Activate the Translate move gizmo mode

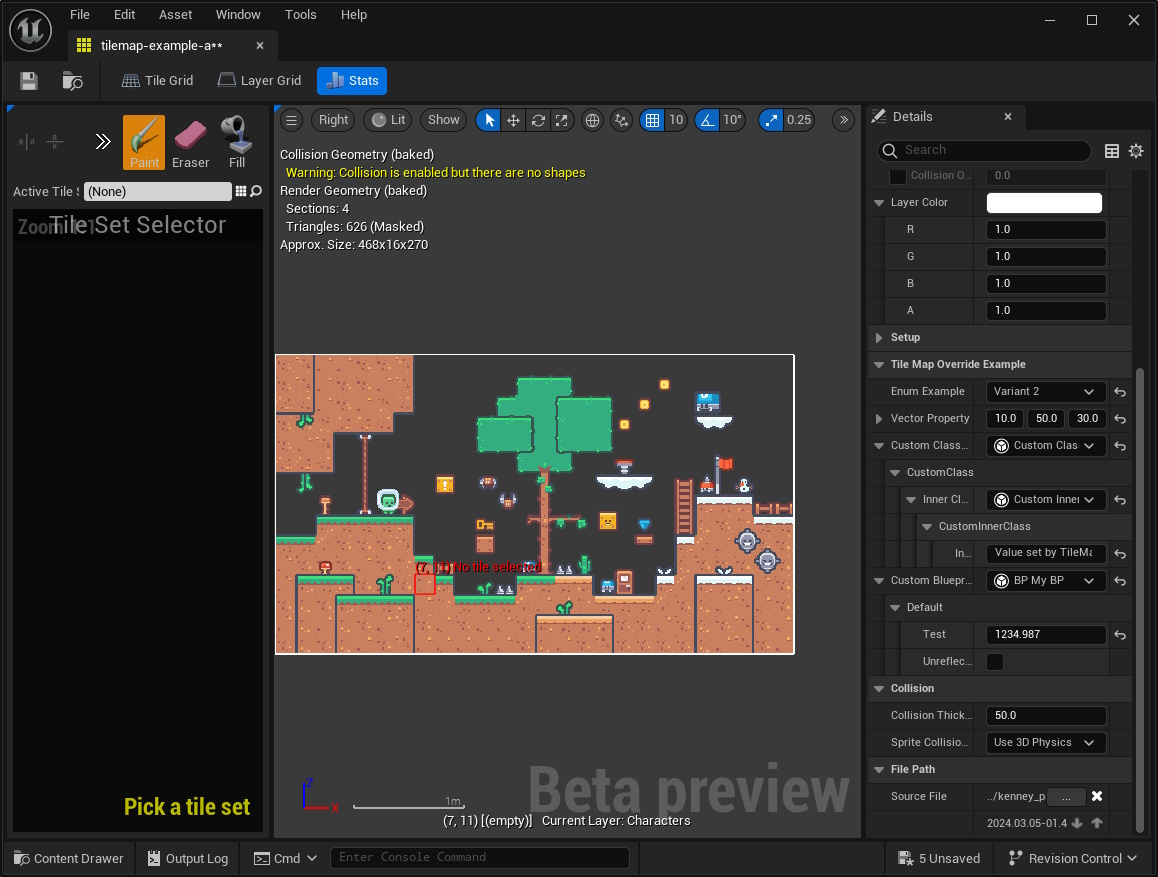pos(513,120)
